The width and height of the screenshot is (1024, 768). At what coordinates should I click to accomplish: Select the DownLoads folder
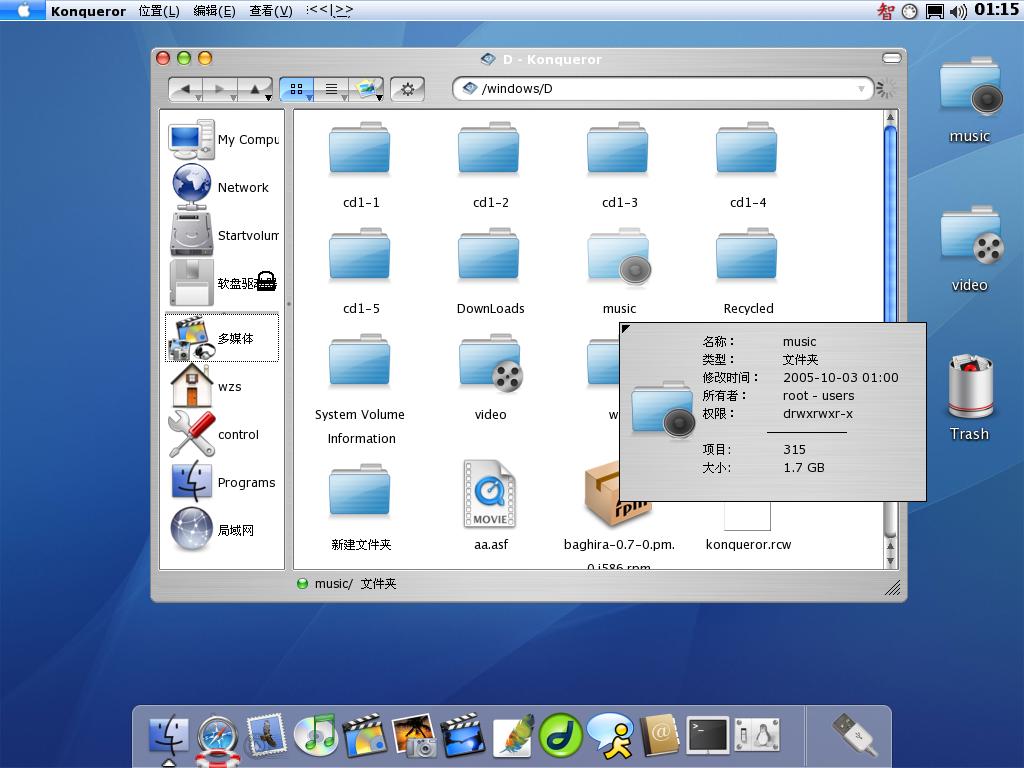(x=490, y=270)
